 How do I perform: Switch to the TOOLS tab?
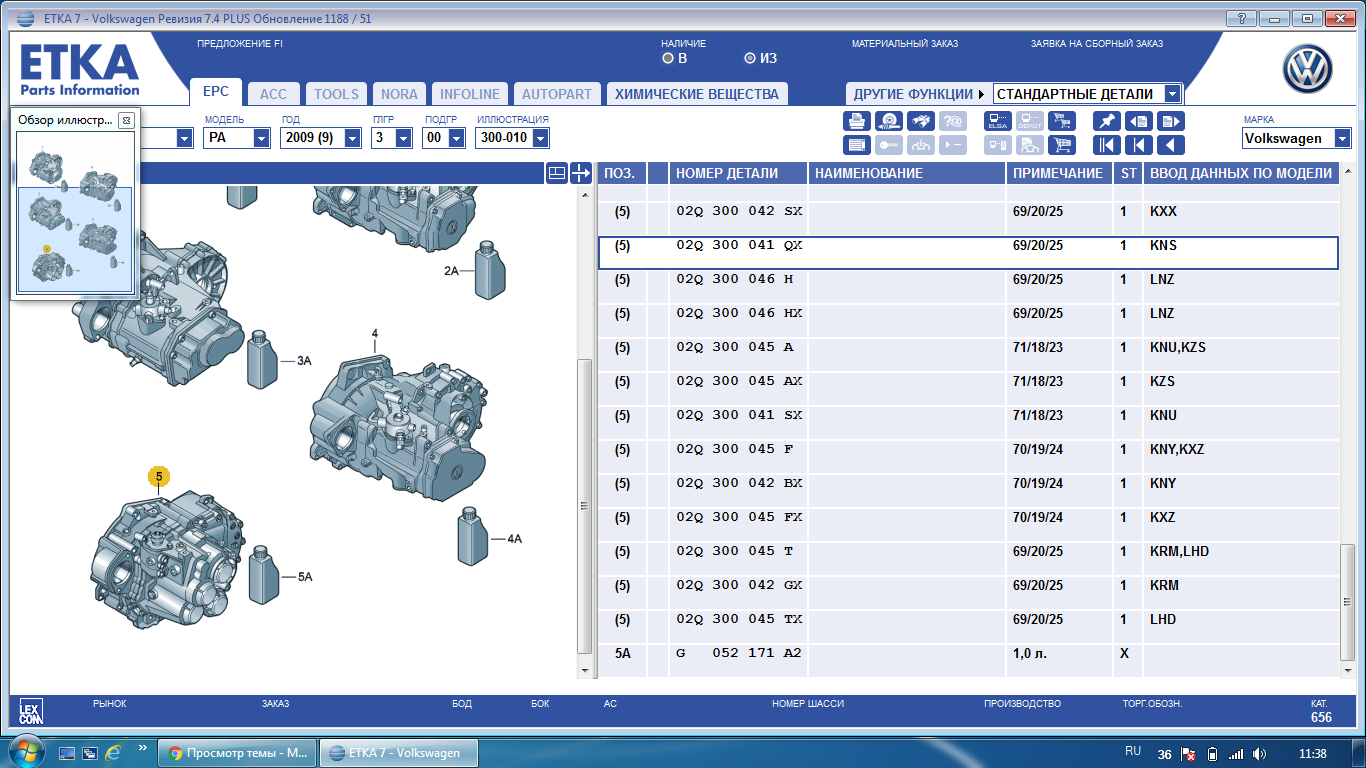coord(336,94)
